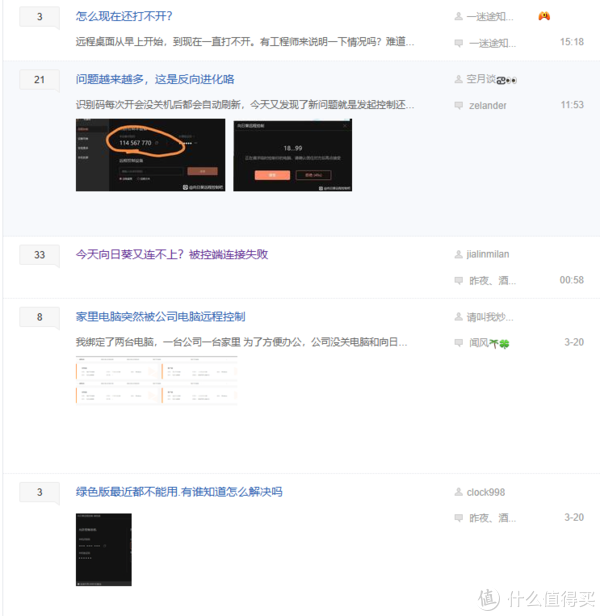The image size is (600, 616).
Task: Open last replier 闻风
Action: (x=489, y=343)
